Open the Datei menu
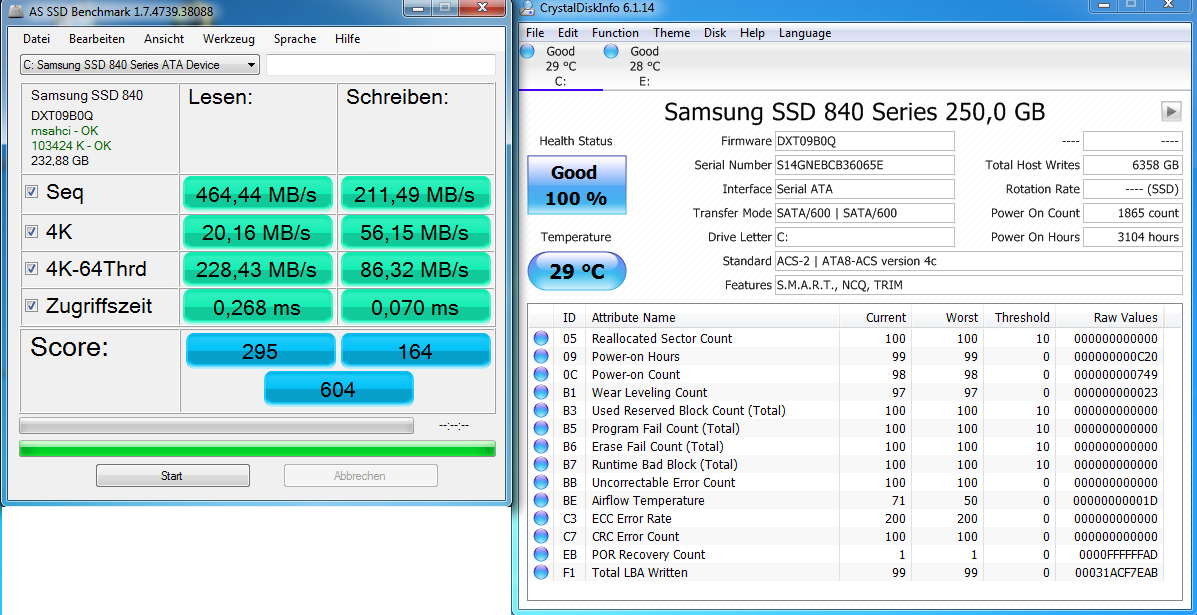 pos(37,39)
